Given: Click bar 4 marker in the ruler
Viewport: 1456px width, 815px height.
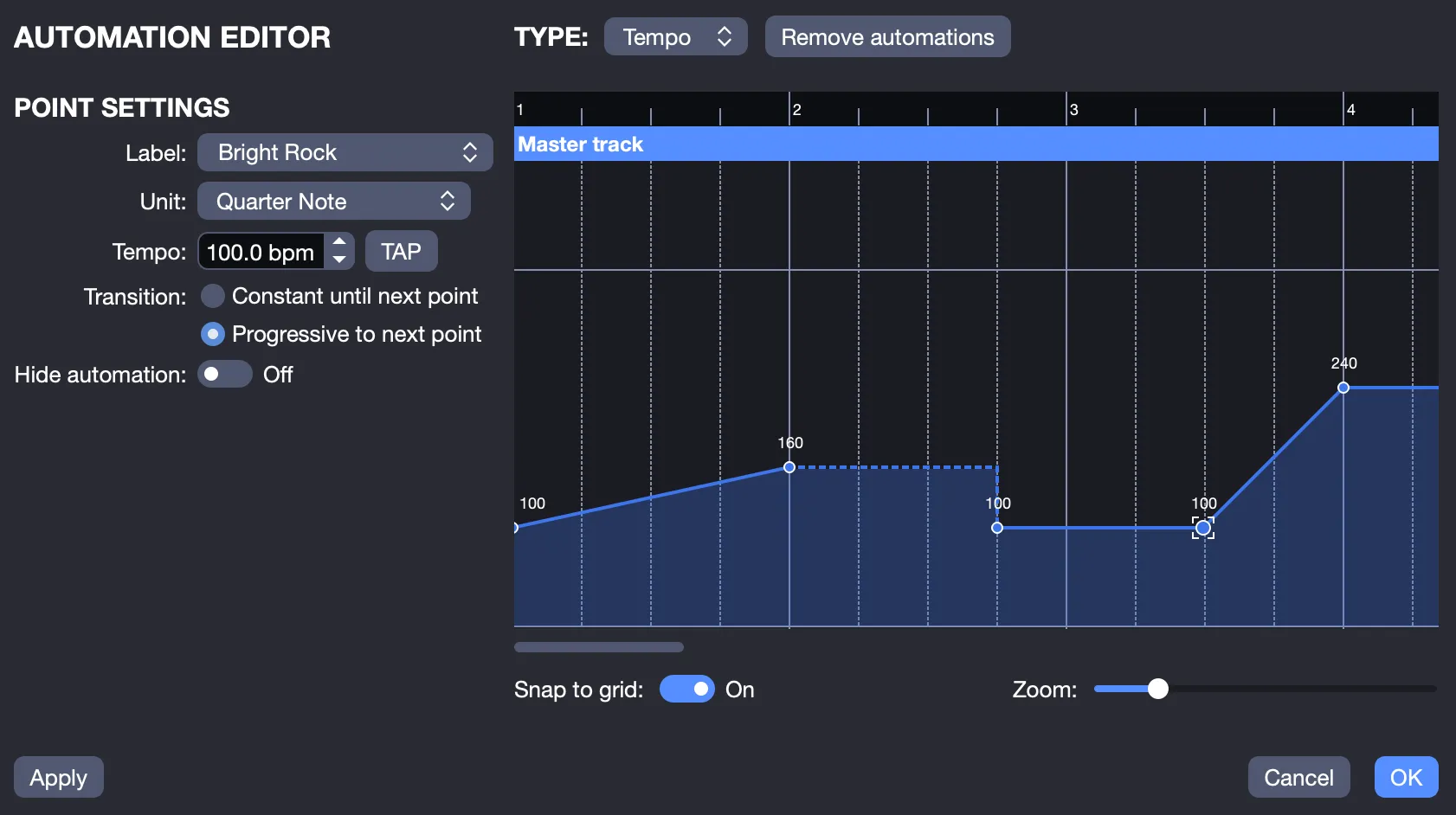Looking at the screenshot, I should pyautogui.click(x=1350, y=110).
